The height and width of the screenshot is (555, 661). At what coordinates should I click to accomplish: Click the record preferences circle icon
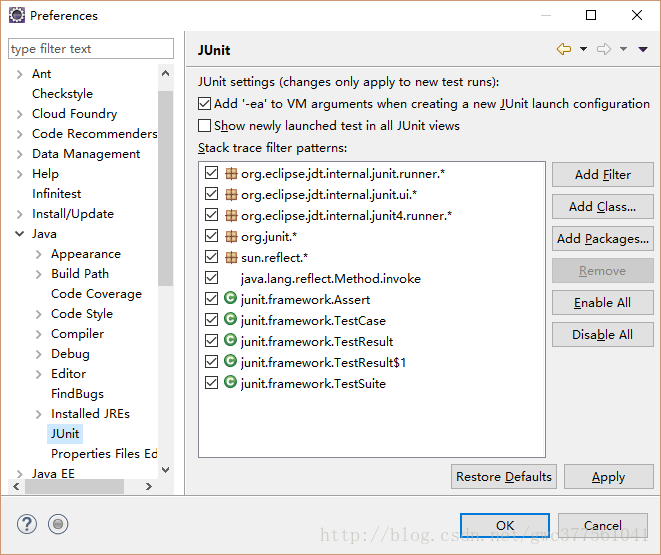(x=58, y=524)
